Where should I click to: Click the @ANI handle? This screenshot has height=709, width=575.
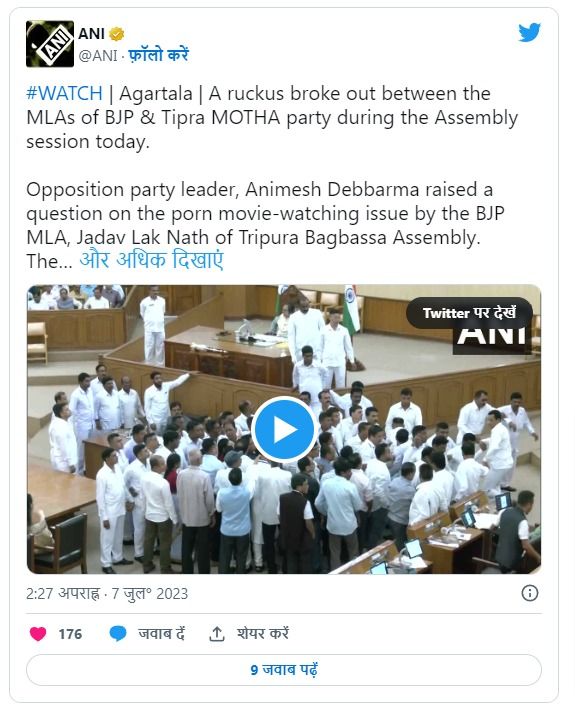[98, 56]
